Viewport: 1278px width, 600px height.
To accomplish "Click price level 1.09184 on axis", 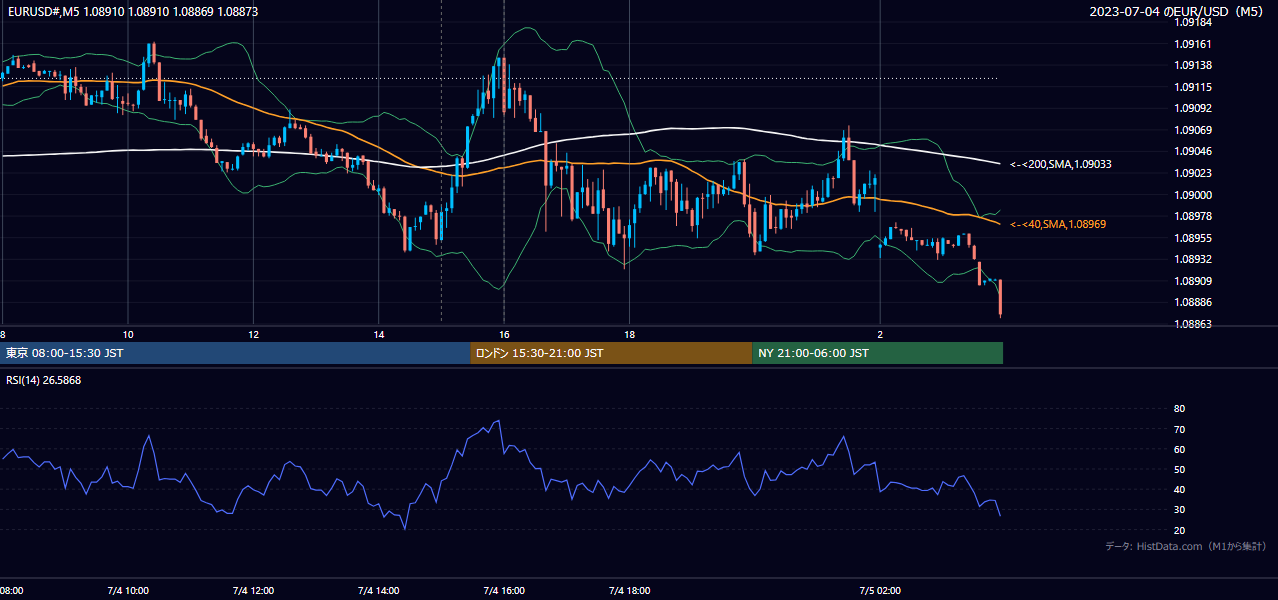I will (1192, 22).
